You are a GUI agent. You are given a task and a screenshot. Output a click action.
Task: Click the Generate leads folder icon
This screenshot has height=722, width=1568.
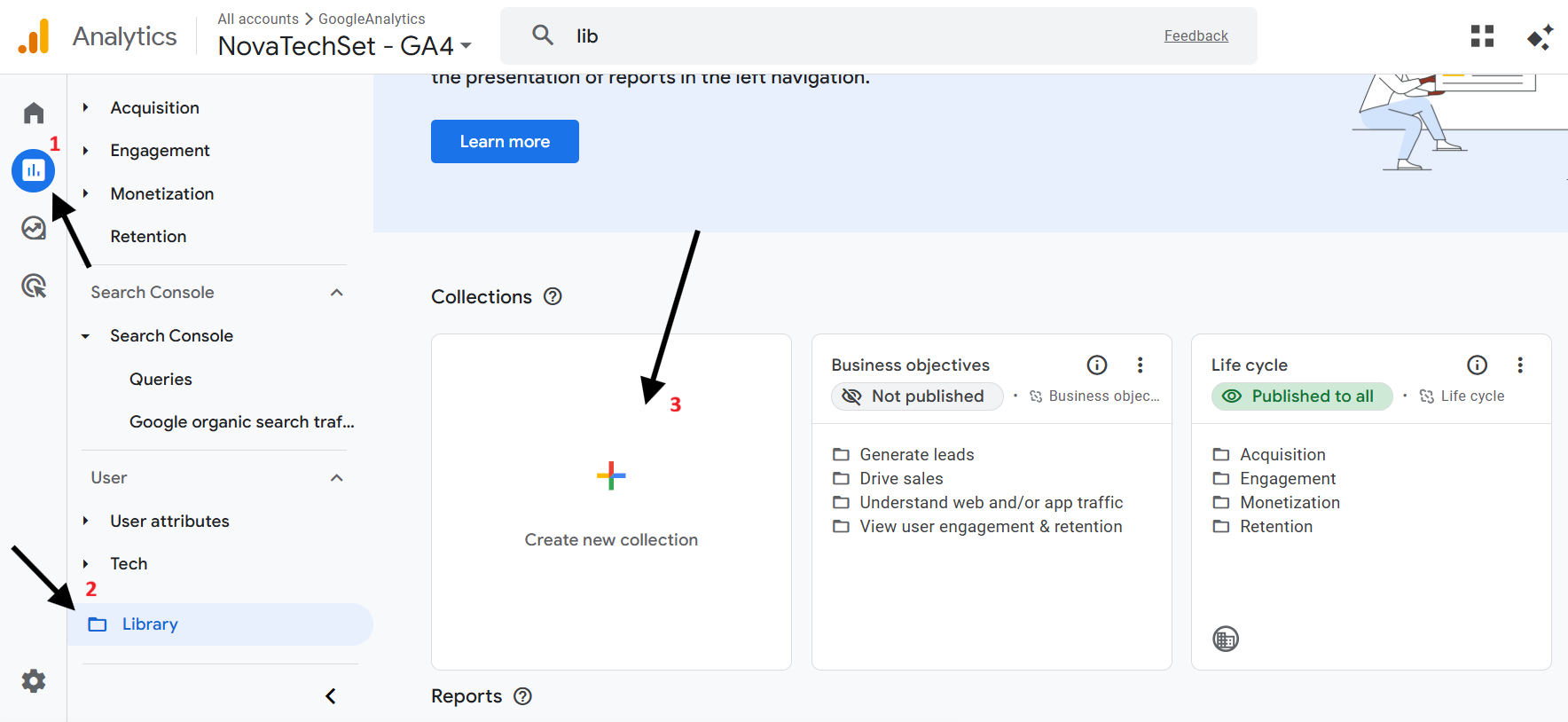[x=841, y=454]
